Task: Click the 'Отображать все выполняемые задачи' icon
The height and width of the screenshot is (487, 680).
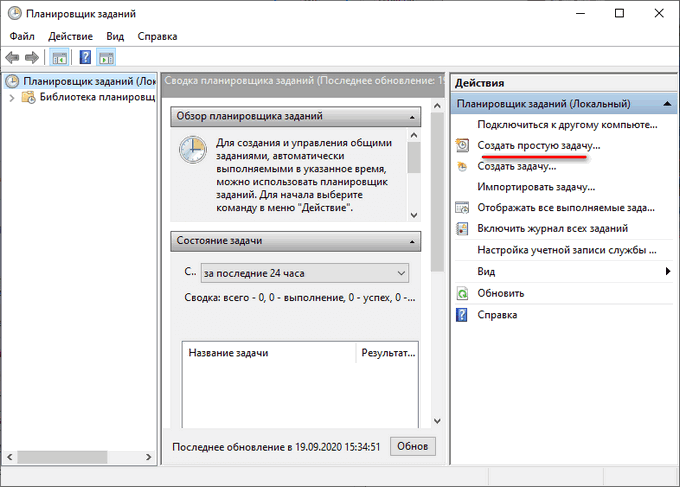Action: (462, 209)
